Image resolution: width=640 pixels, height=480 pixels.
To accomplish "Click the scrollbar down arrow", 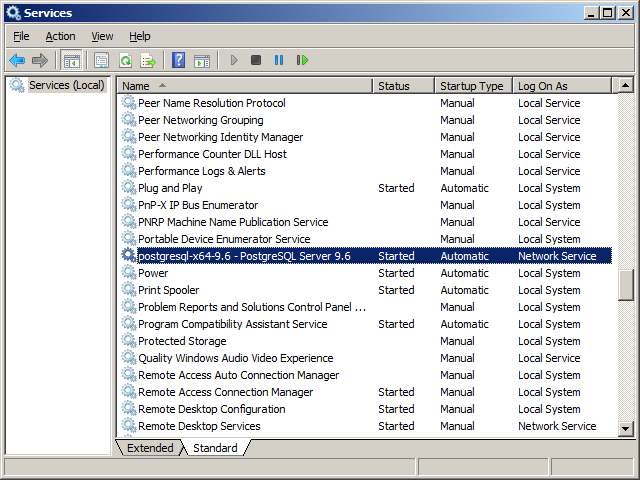I will point(626,429).
